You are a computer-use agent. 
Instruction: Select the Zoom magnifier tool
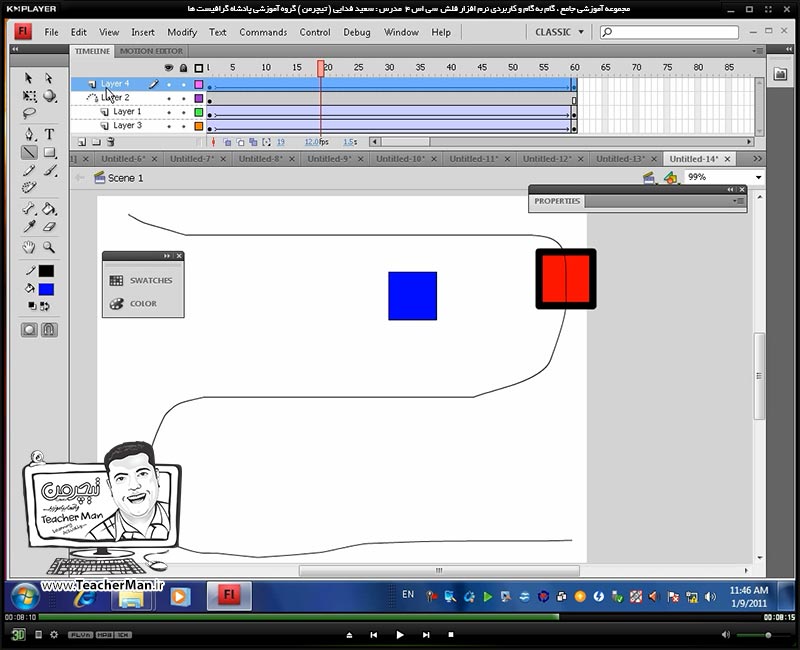coord(49,247)
